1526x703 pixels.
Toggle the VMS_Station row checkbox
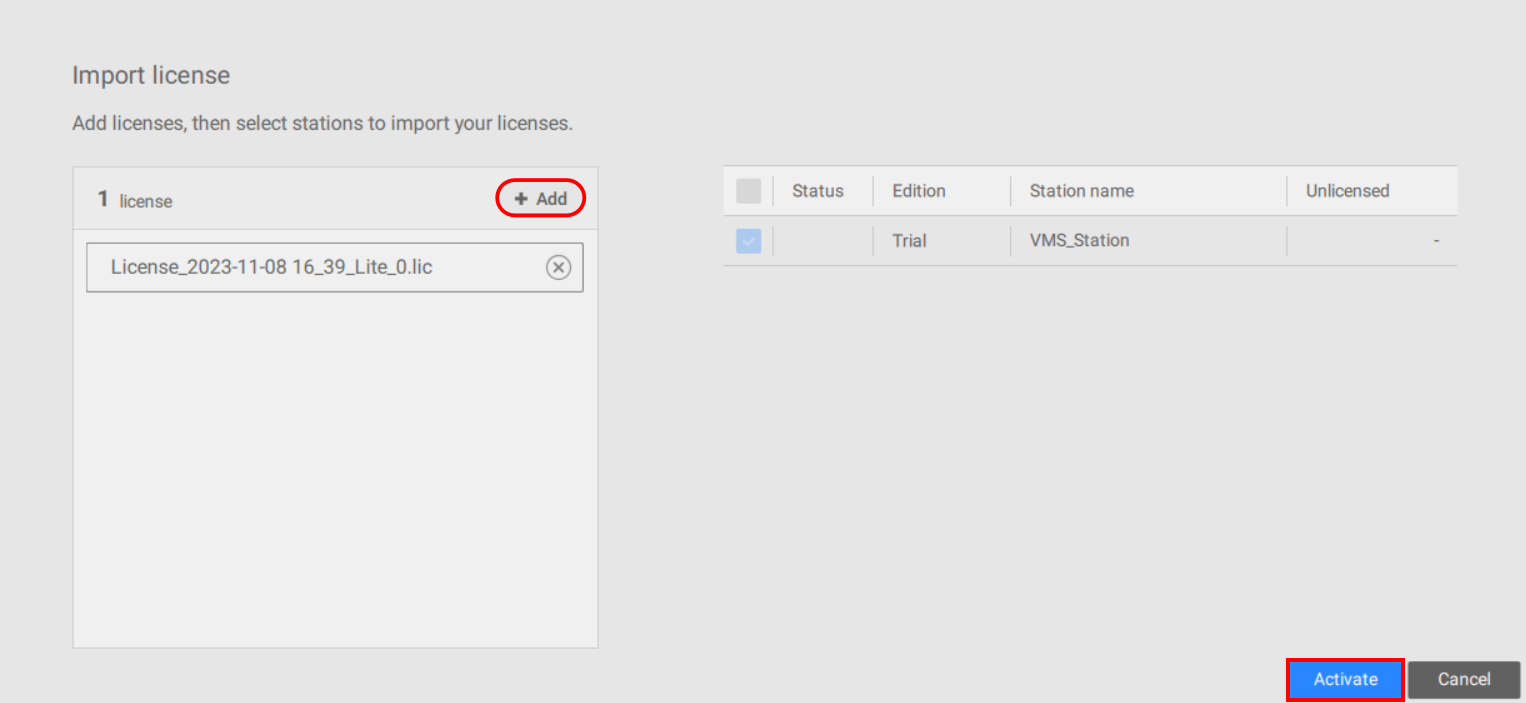click(748, 241)
